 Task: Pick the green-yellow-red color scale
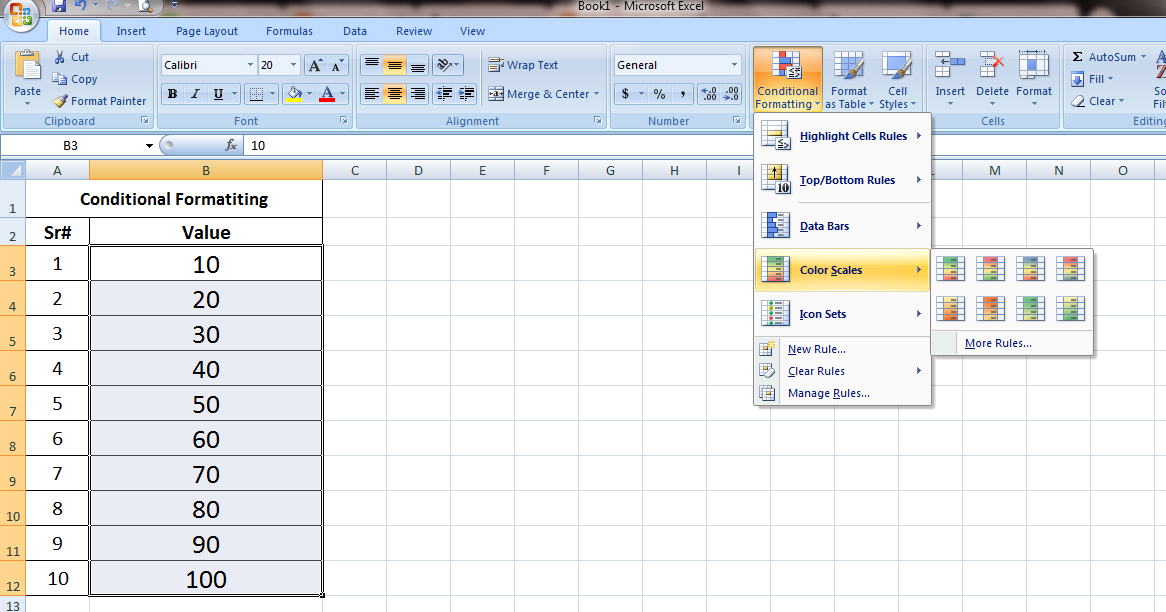click(x=949, y=268)
